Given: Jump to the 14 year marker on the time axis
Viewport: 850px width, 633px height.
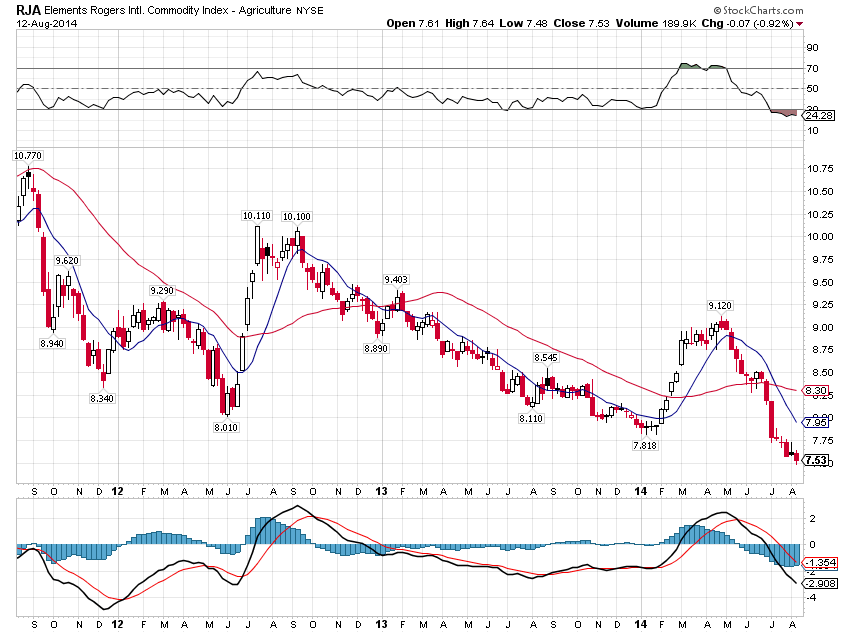Looking at the screenshot, I should point(641,492).
